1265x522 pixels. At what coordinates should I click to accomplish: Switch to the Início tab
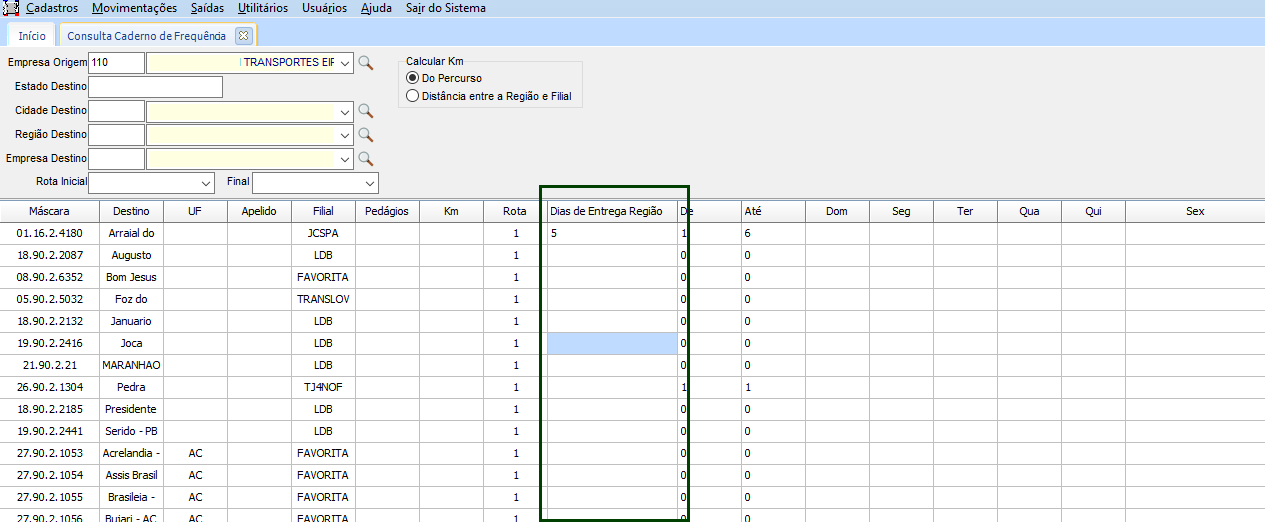(32, 36)
